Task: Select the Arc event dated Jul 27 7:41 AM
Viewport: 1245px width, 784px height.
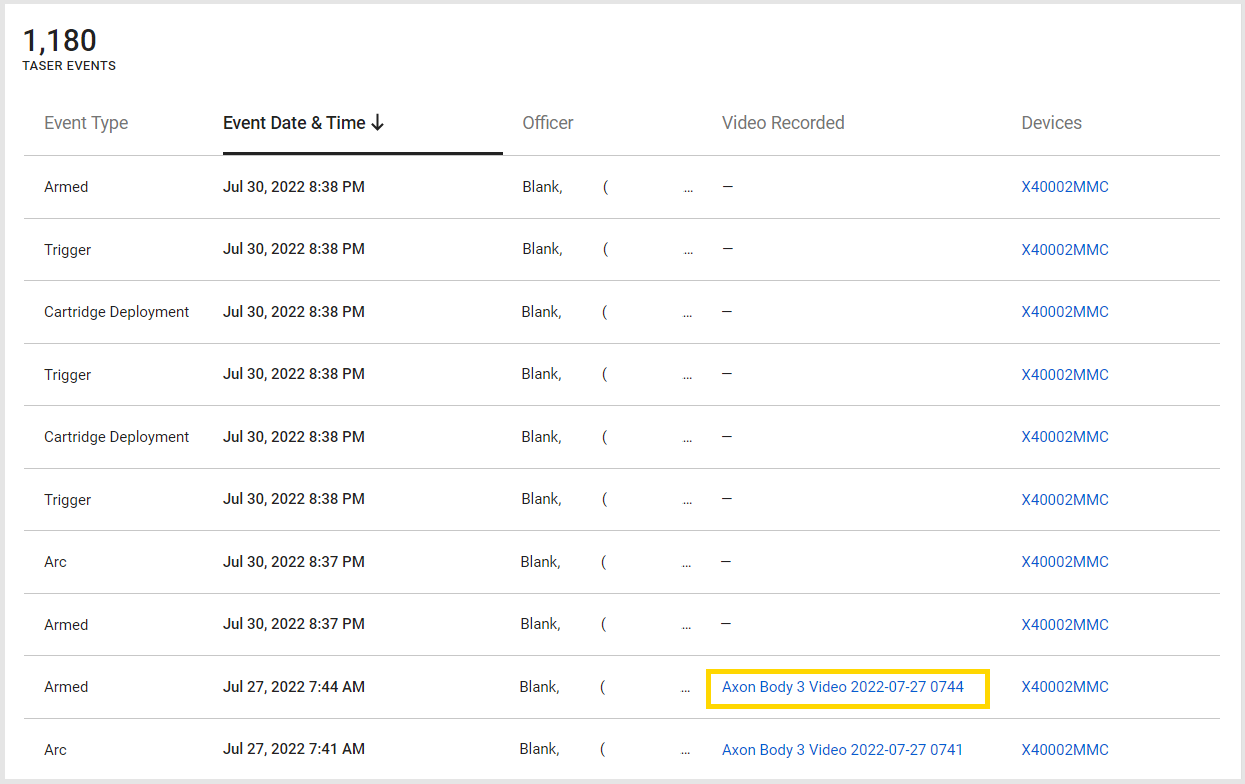Action: point(56,750)
